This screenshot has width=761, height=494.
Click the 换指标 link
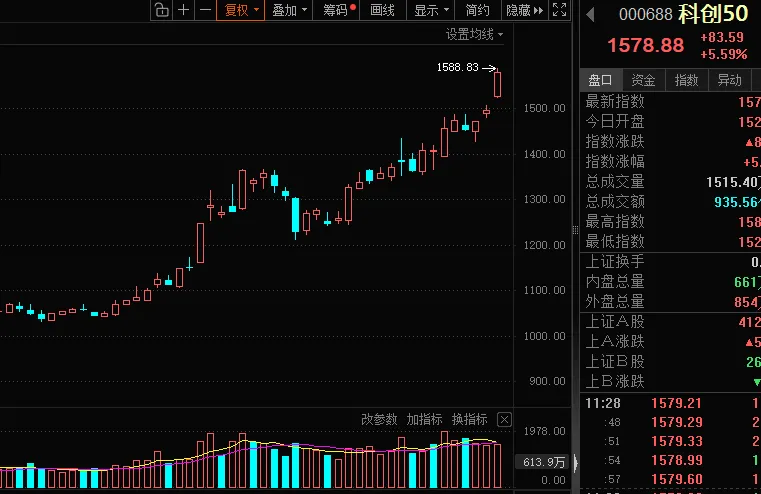click(x=469, y=419)
